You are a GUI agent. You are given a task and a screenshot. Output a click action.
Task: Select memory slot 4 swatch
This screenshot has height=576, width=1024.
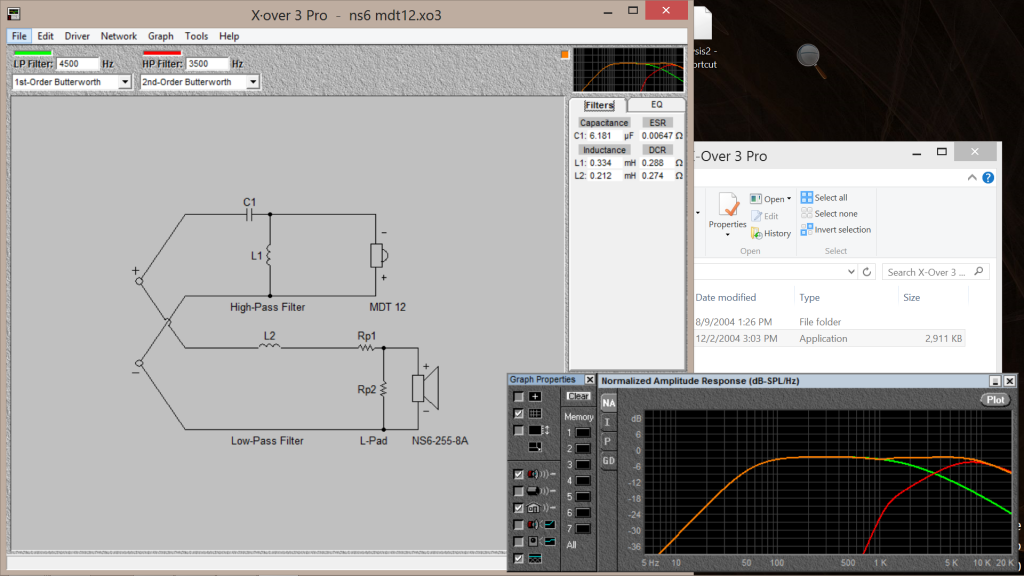583,481
